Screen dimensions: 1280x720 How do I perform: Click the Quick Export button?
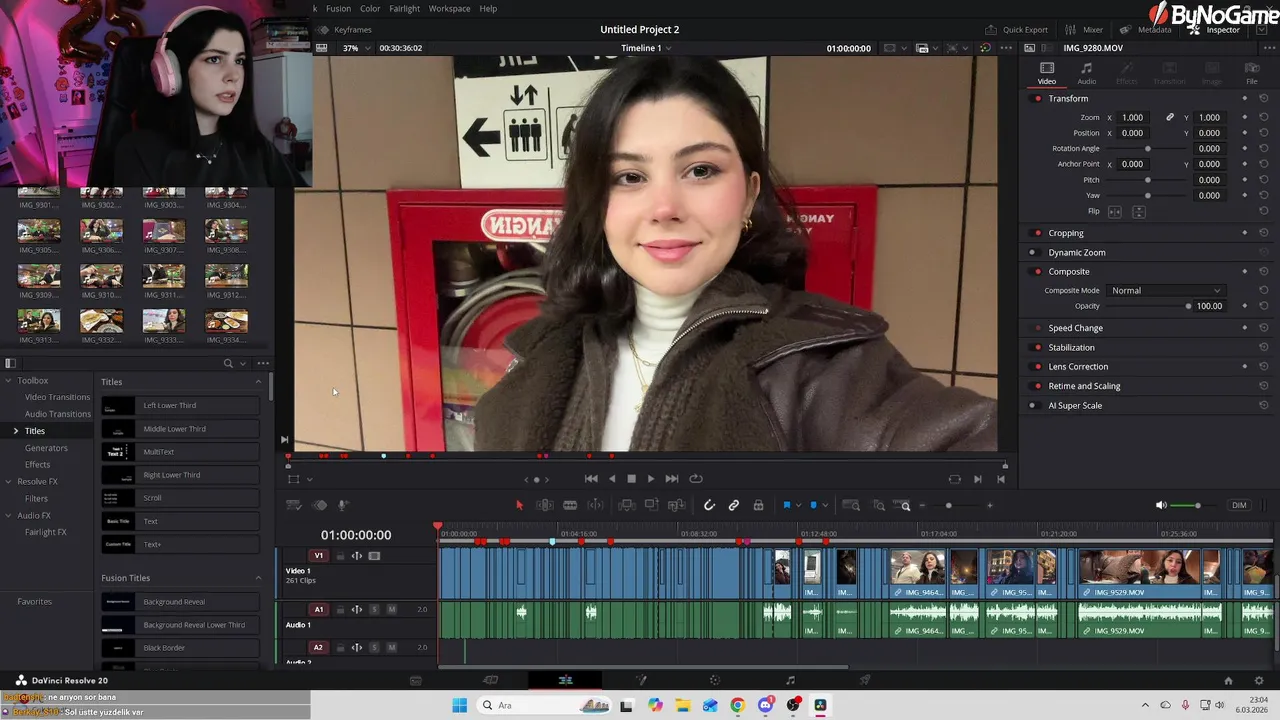pyautogui.click(x=1017, y=30)
